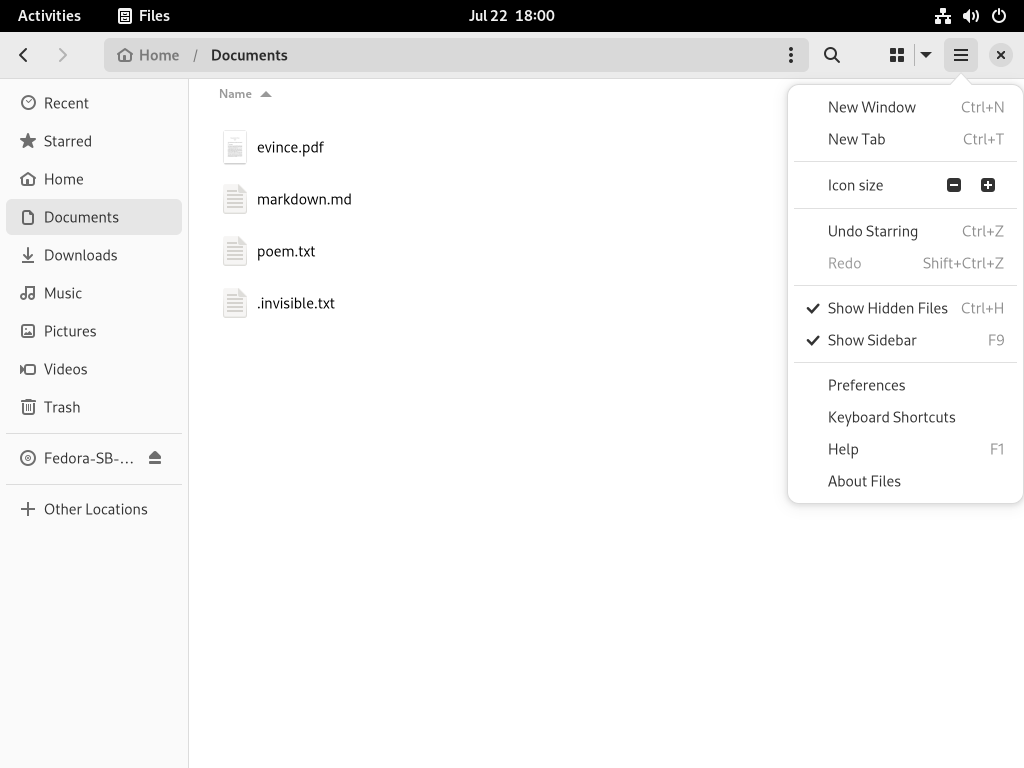The width and height of the screenshot is (1024, 768).
Task: Open Trash in the sidebar
Action: tap(94, 407)
